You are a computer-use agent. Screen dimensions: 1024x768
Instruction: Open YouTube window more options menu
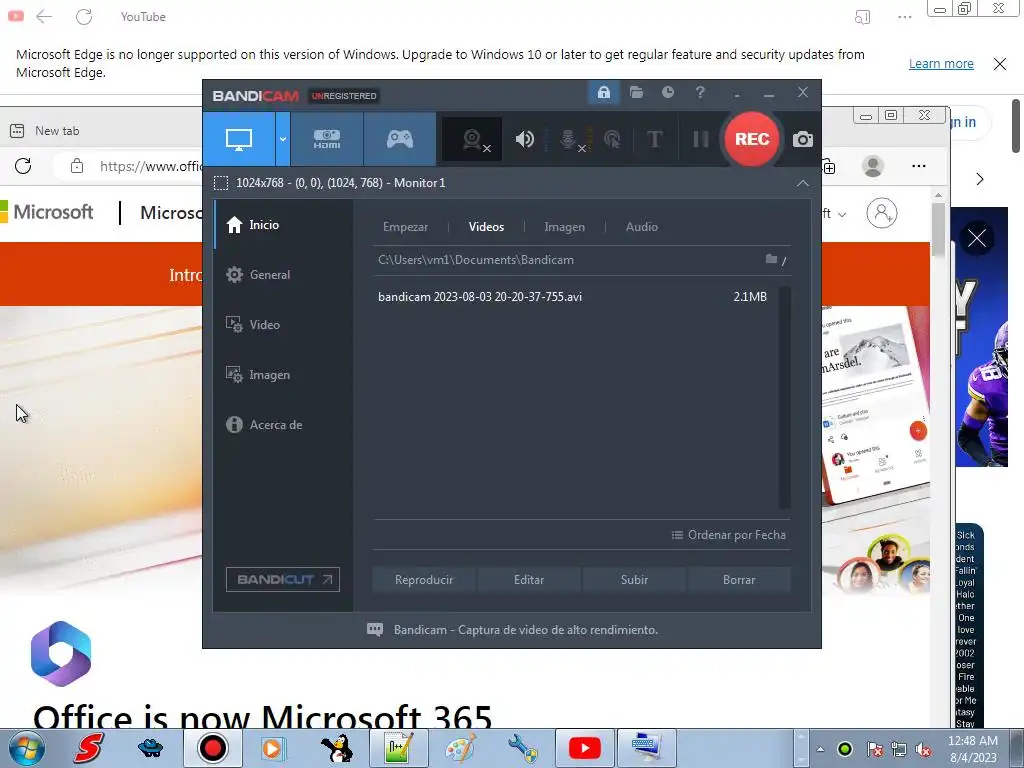point(904,17)
